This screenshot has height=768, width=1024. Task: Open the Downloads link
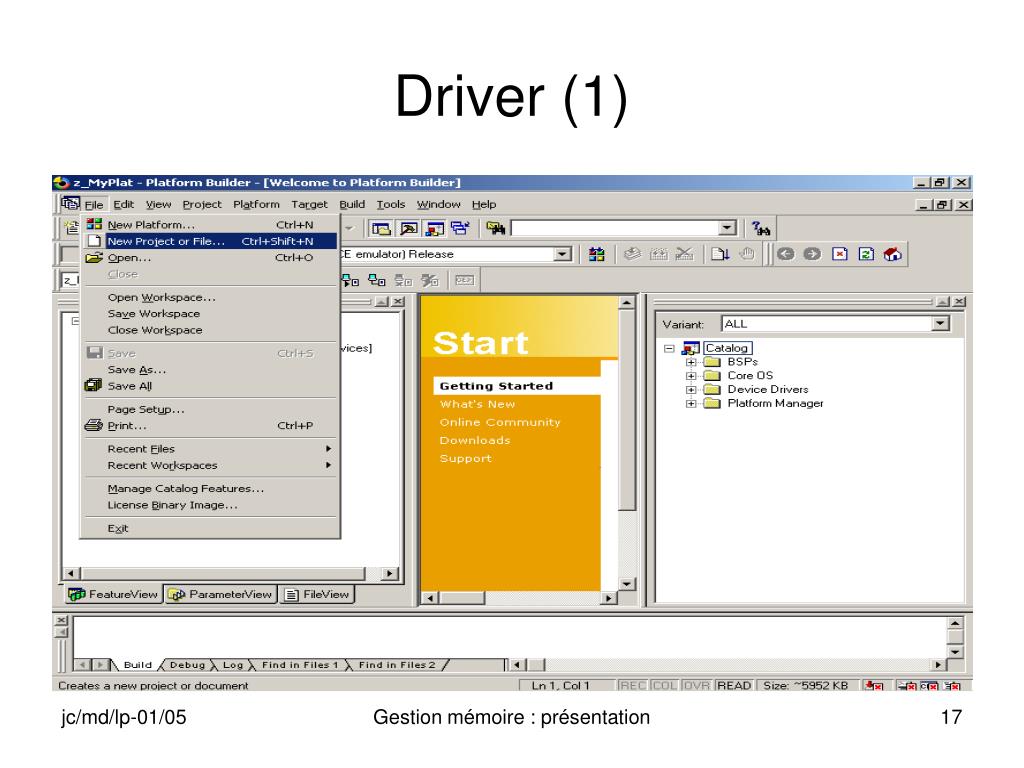tap(475, 441)
